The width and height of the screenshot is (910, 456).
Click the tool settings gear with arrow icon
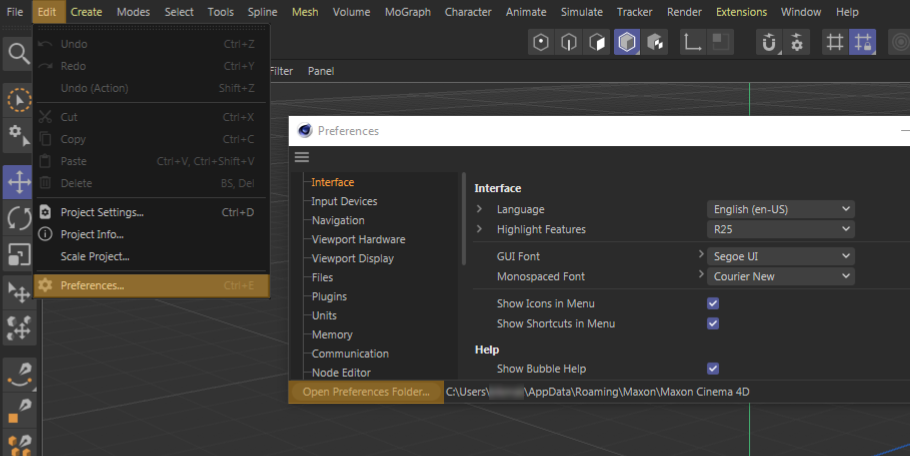pos(18,135)
